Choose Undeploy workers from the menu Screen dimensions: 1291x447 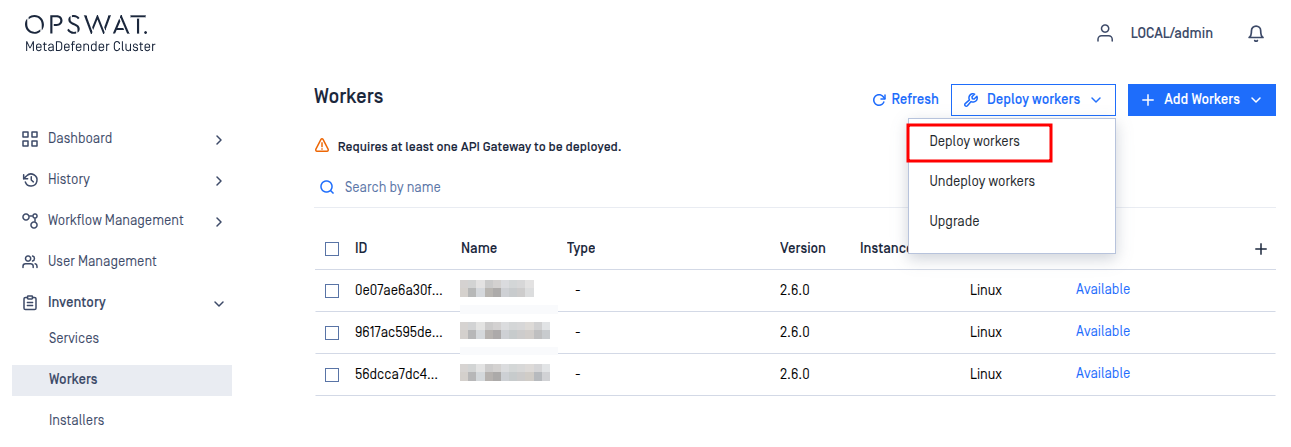click(981, 181)
